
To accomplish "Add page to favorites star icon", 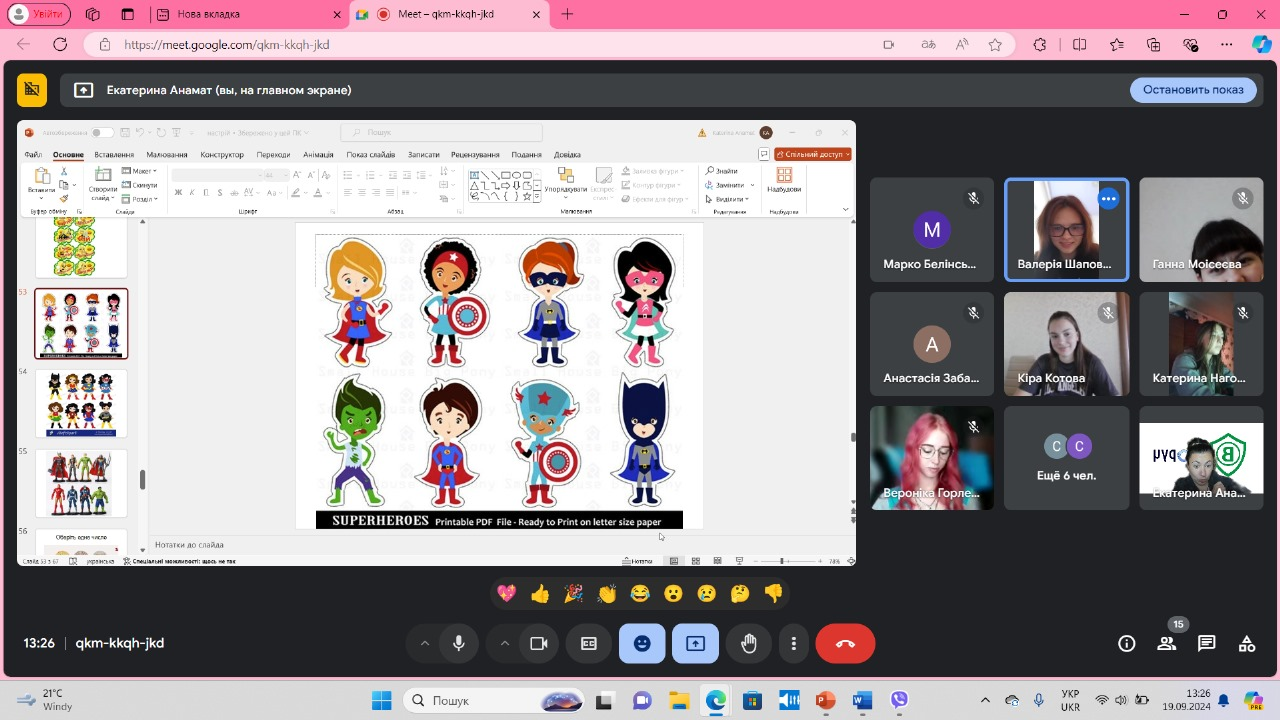I will [x=995, y=45].
